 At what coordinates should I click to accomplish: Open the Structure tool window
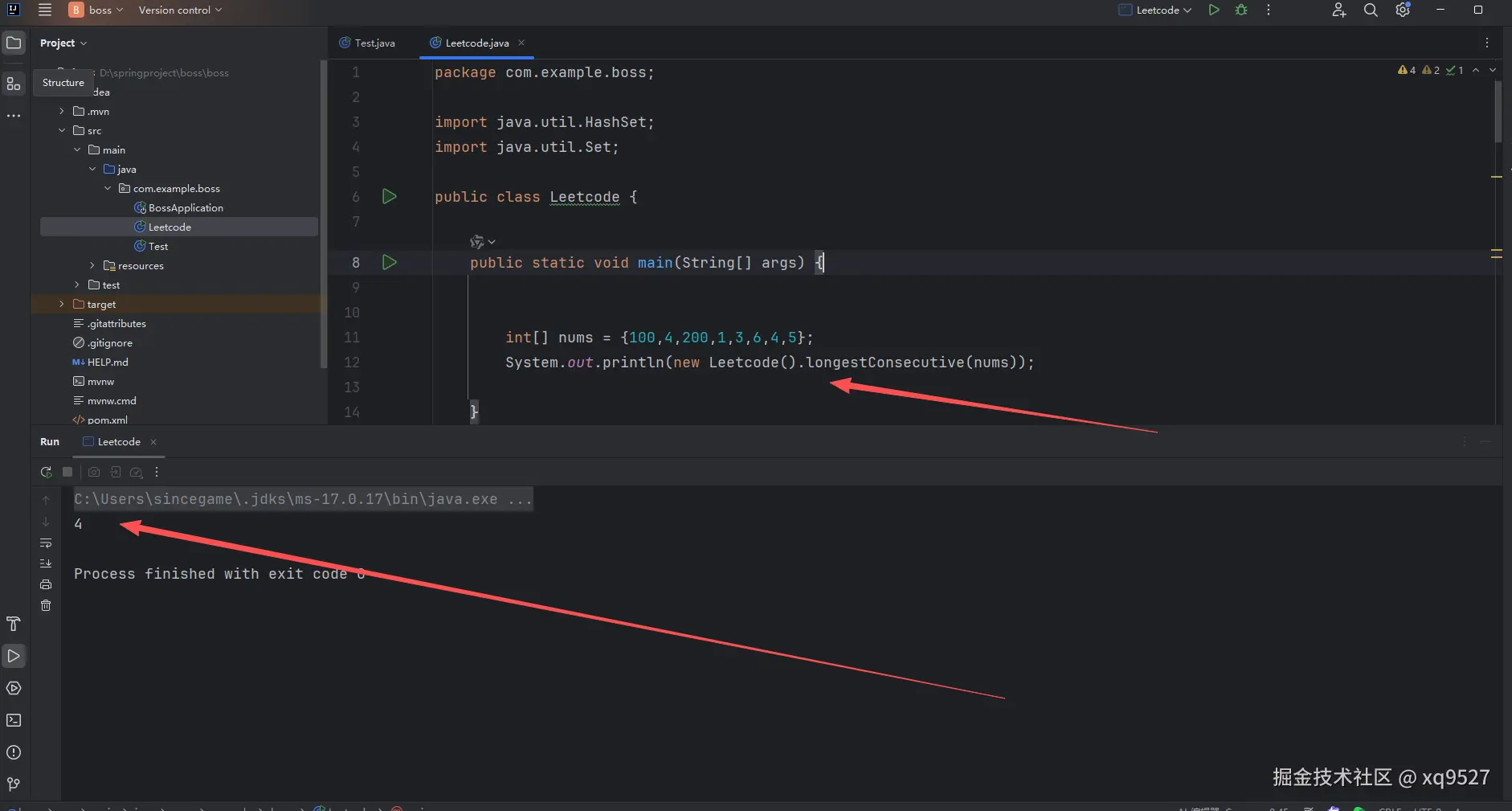pos(14,83)
